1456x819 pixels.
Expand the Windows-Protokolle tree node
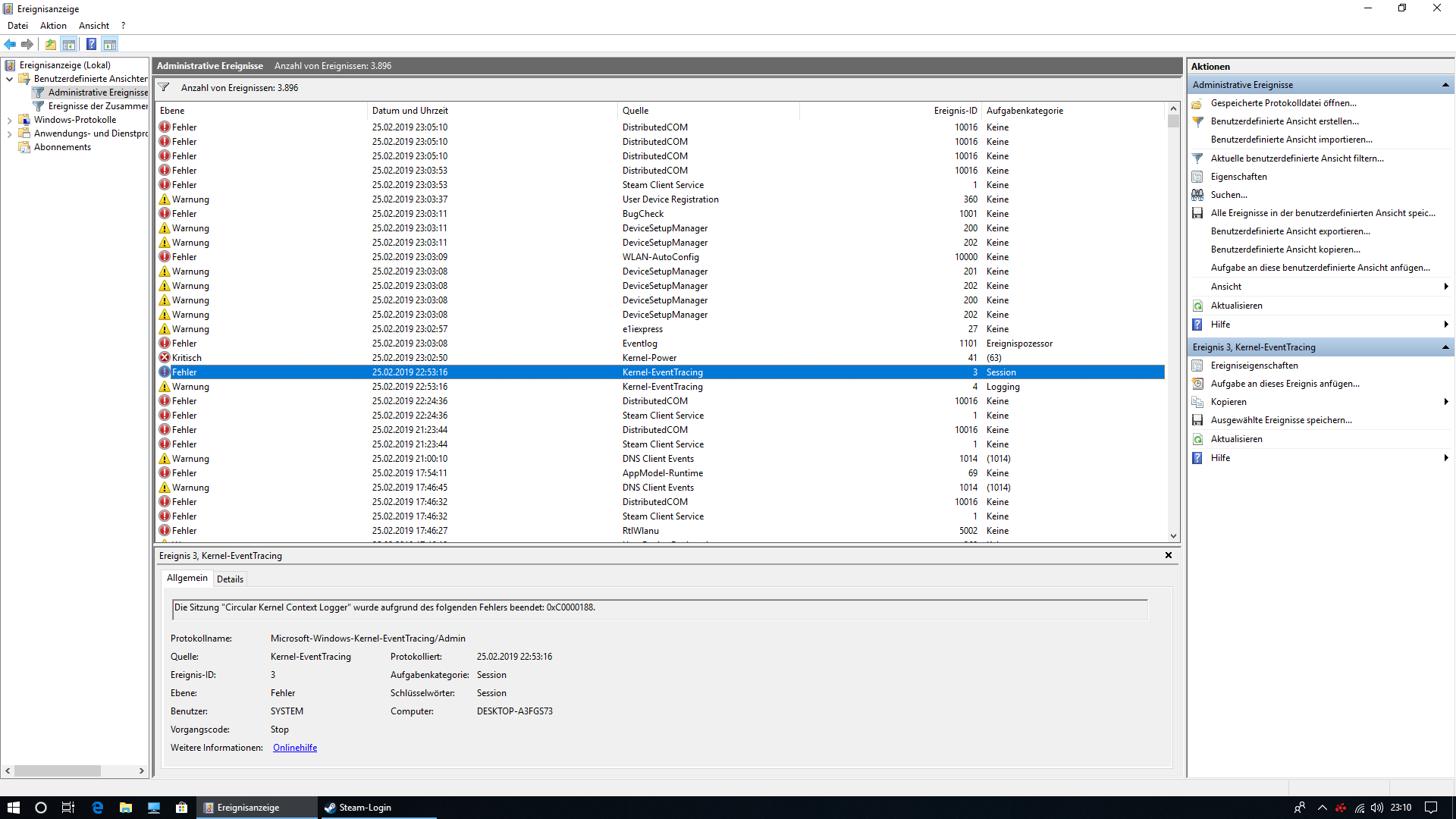coord(9,120)
